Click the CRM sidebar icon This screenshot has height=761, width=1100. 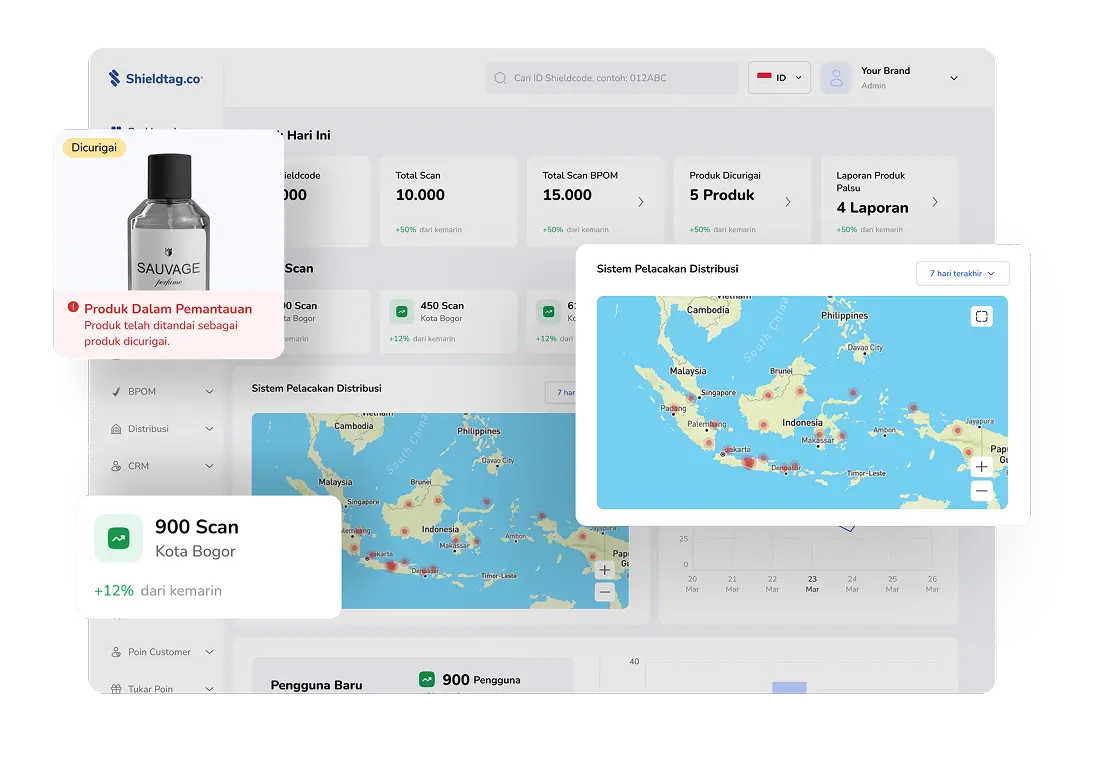pos(116,466)
